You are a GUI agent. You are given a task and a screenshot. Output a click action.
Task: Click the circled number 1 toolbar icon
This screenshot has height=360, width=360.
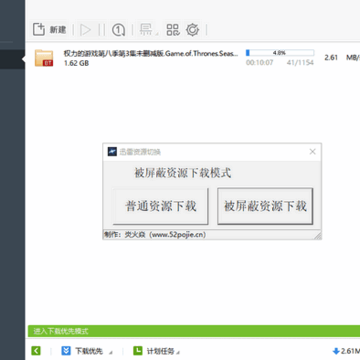point(118,30)
